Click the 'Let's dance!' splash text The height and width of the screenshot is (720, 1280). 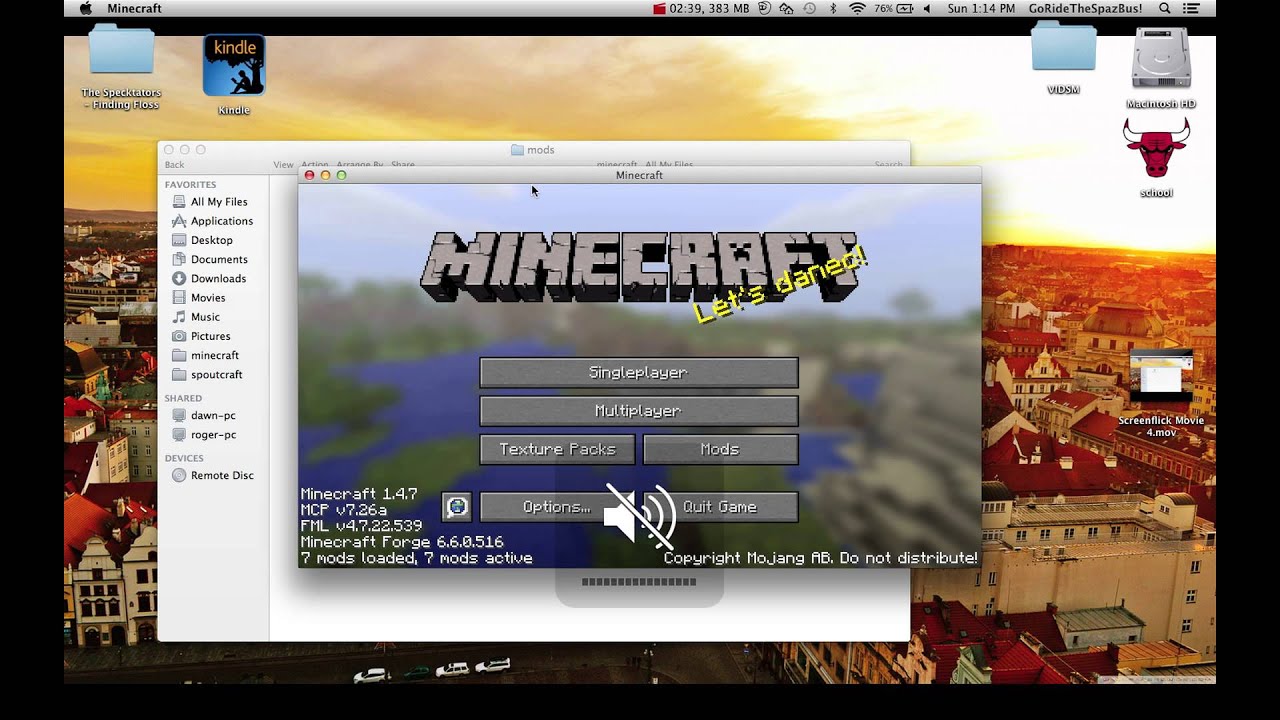[x=779, y=287]
